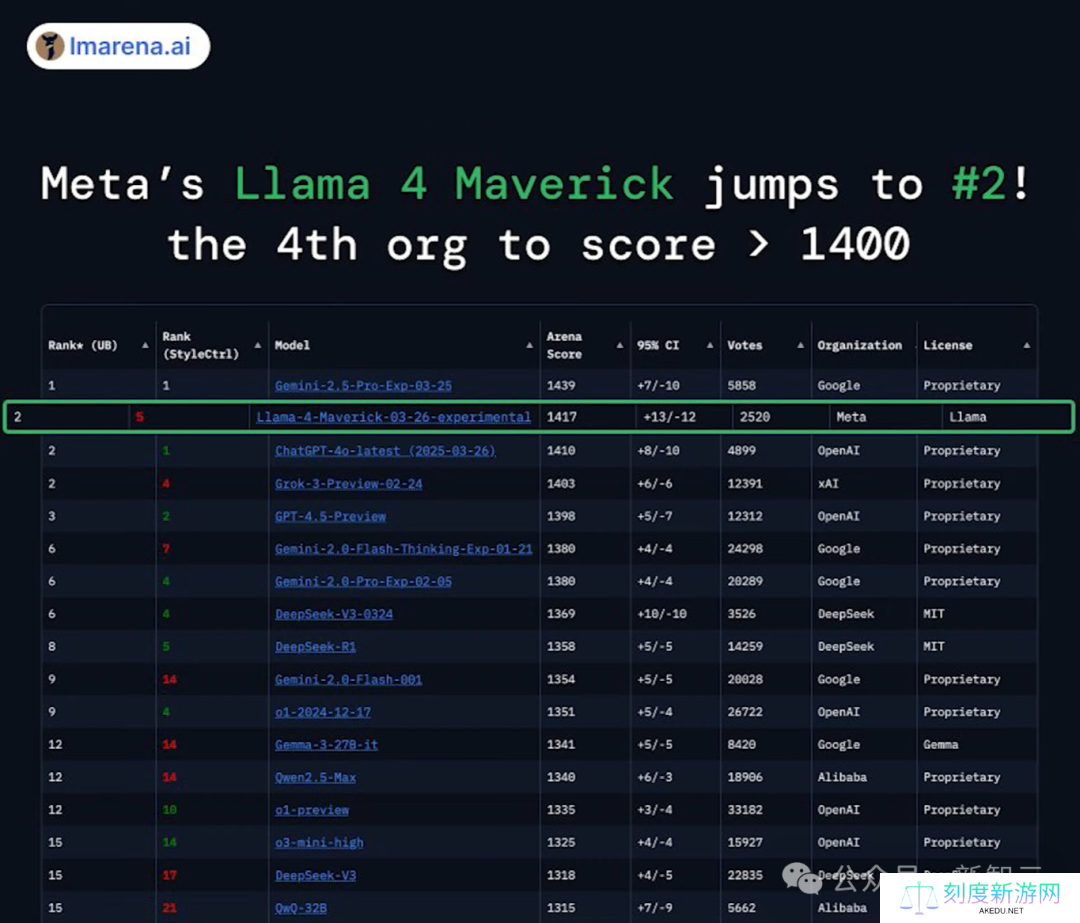Sort by Rank (UB) column arrow
1080x923 pixels.
pyautogui.click(x=146, y=345)
